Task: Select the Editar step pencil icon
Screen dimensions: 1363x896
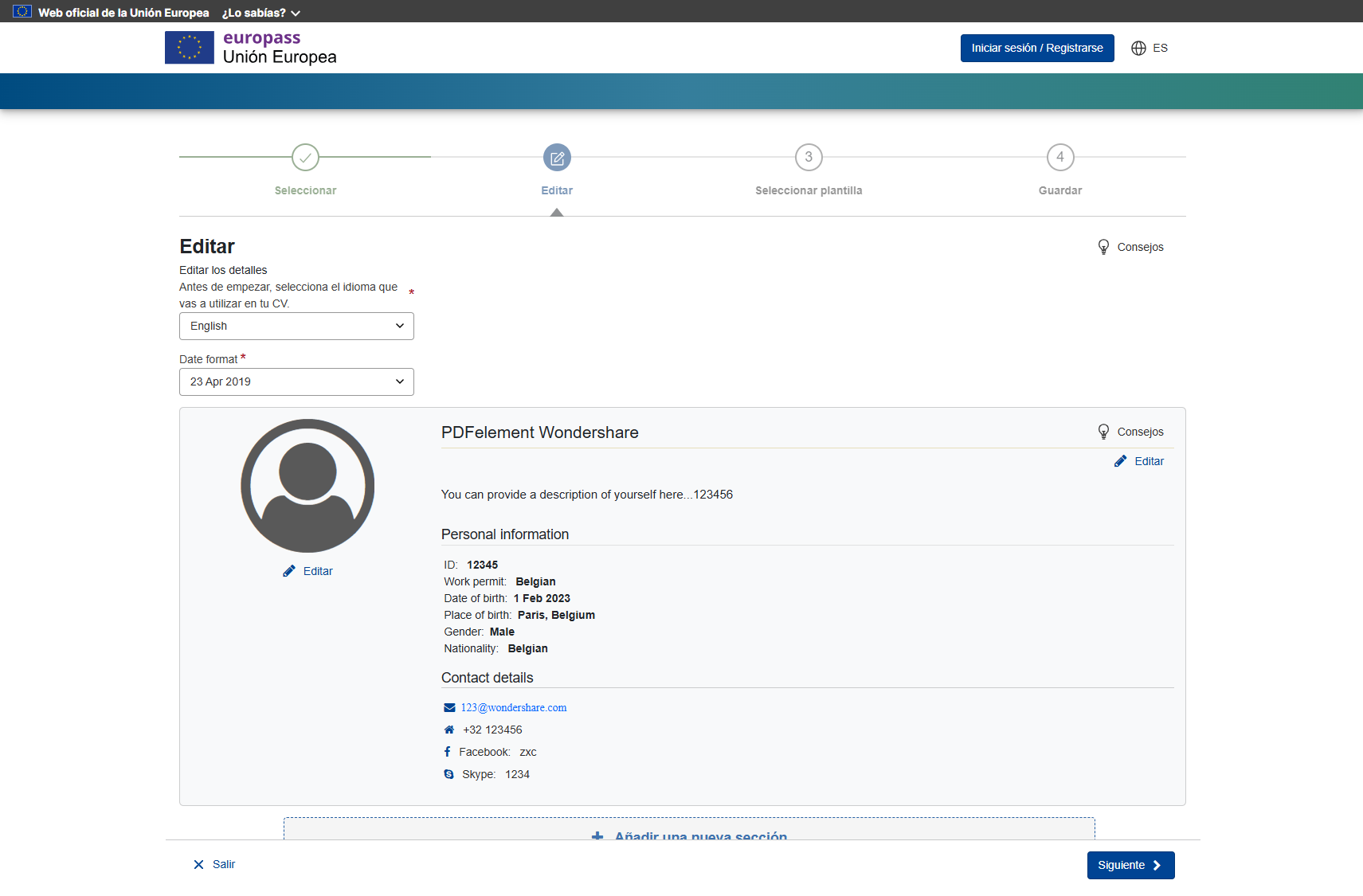Action: pyautogui.click(x=557, y=158)
